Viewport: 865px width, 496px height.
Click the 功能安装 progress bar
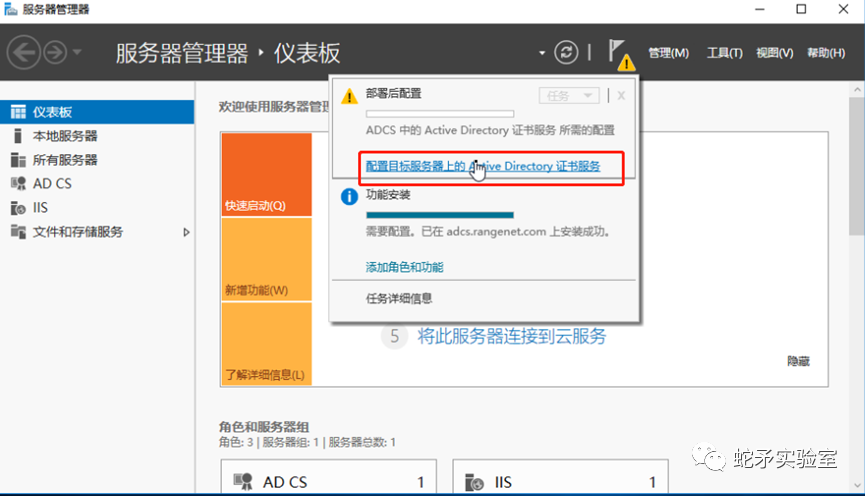tap(440, 215)
